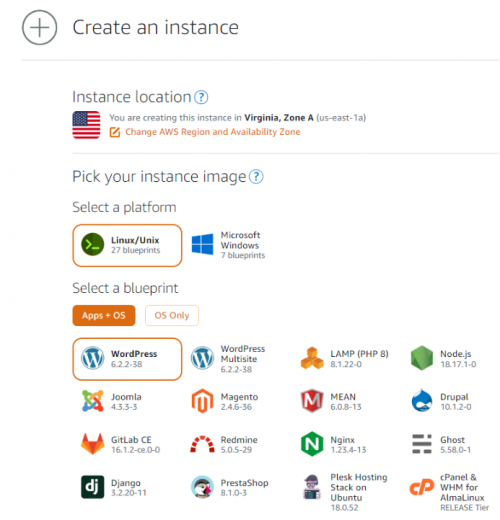Choose the WordPress Multisite blueprint icon

202,358
